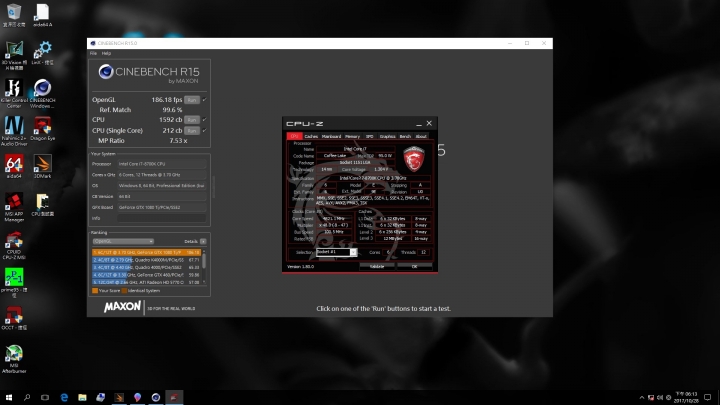Click the Info input field in Your System
Screen dimensions: 720x405
162,218
